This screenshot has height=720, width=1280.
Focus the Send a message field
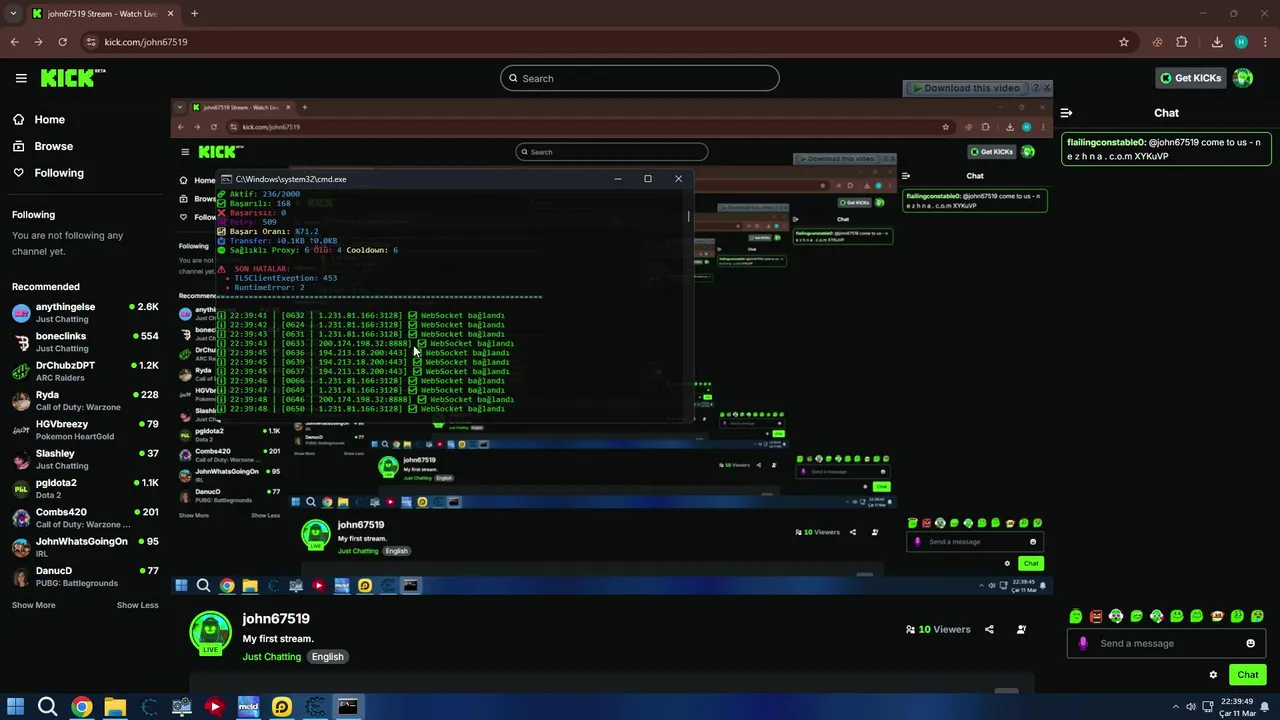(x=1166, y=643)
